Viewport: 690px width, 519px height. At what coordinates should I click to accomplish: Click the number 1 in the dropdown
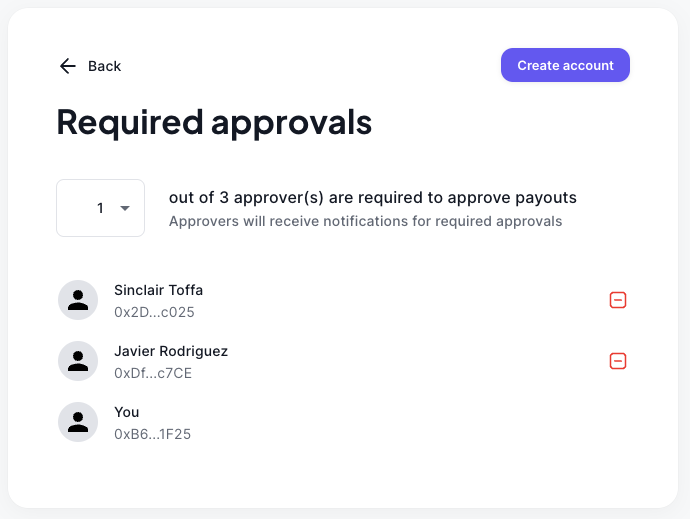point(100,208)
